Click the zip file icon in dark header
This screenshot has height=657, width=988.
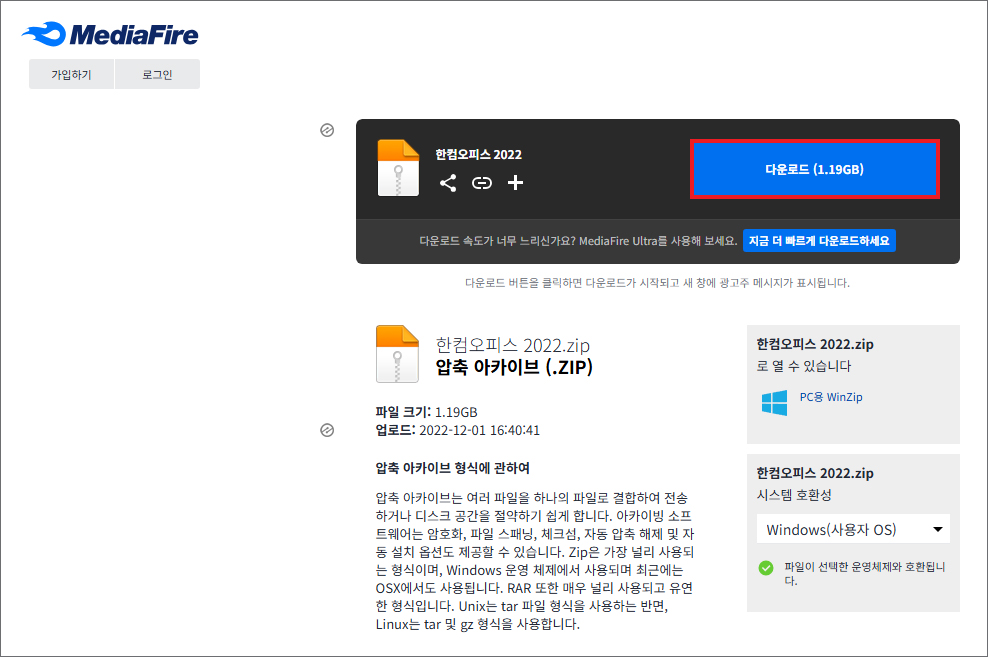tap(398, 168)
